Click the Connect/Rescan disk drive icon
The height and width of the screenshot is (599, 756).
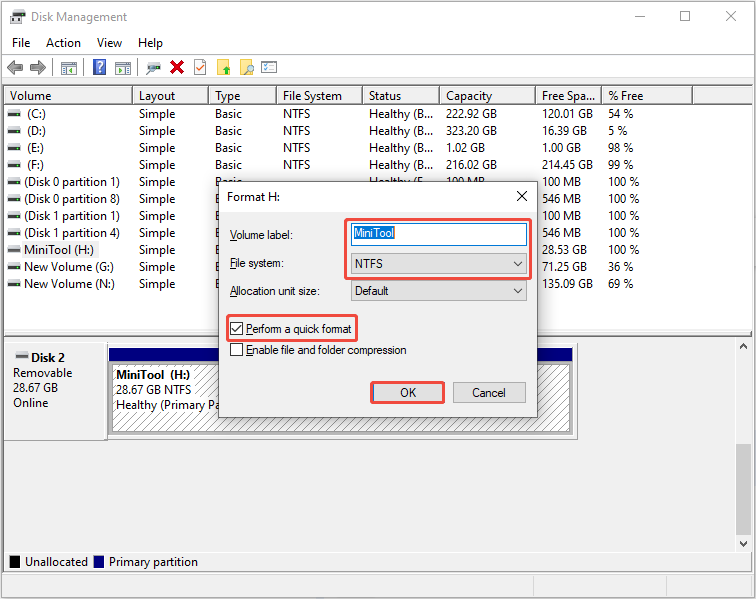[x=153, y=68]
